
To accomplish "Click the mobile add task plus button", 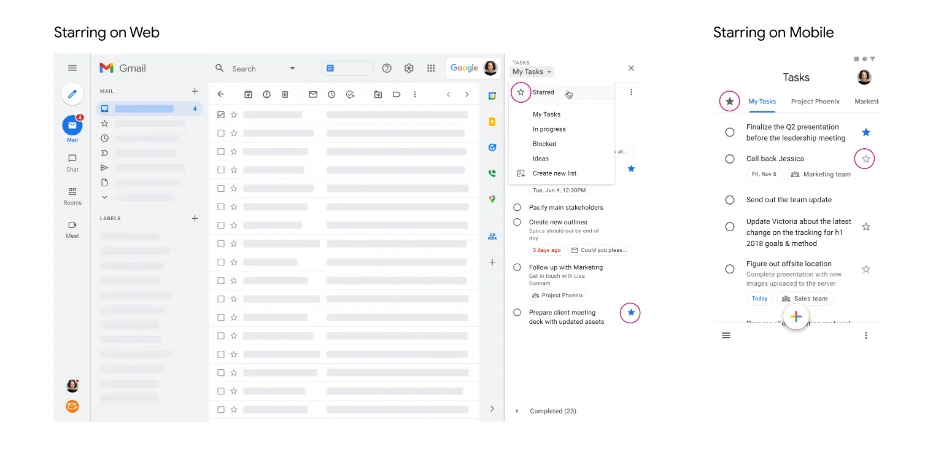I will [x=796, y=316].
